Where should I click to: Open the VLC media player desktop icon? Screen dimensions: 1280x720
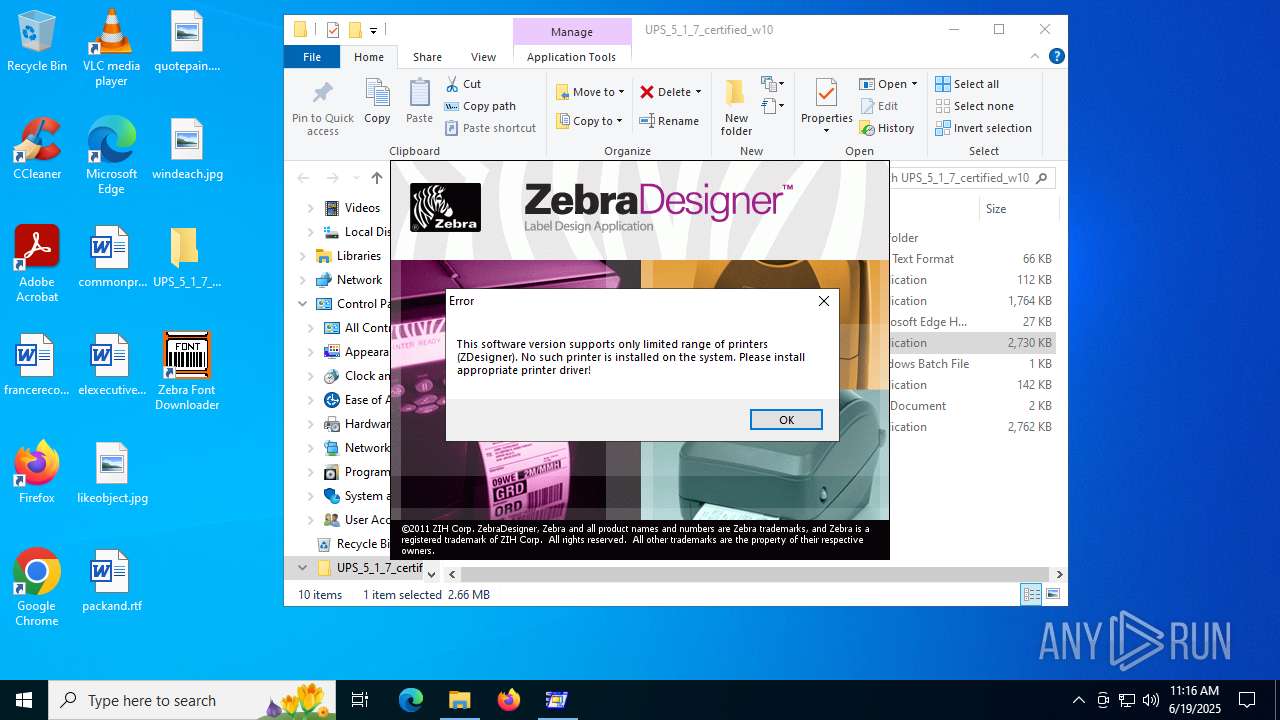[x=111, y=48]
